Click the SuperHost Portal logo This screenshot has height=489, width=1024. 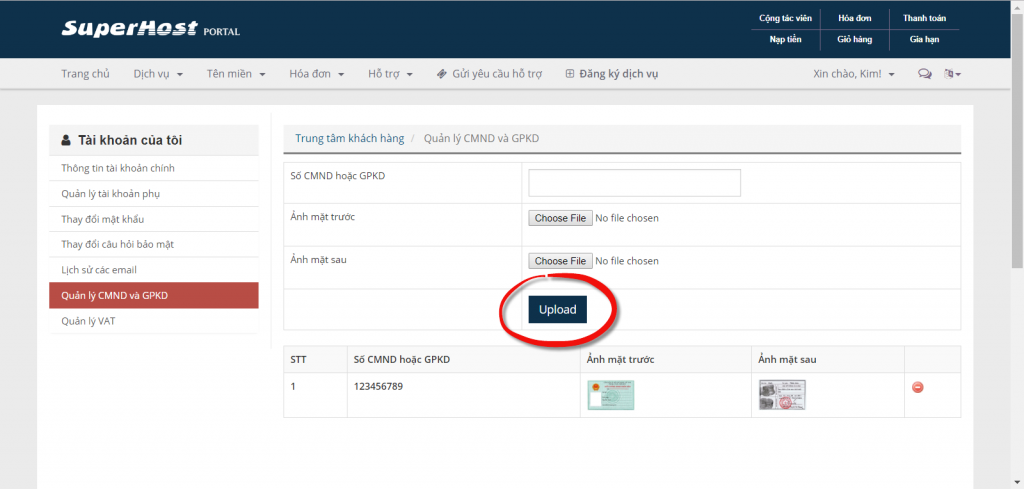(150, 29)
